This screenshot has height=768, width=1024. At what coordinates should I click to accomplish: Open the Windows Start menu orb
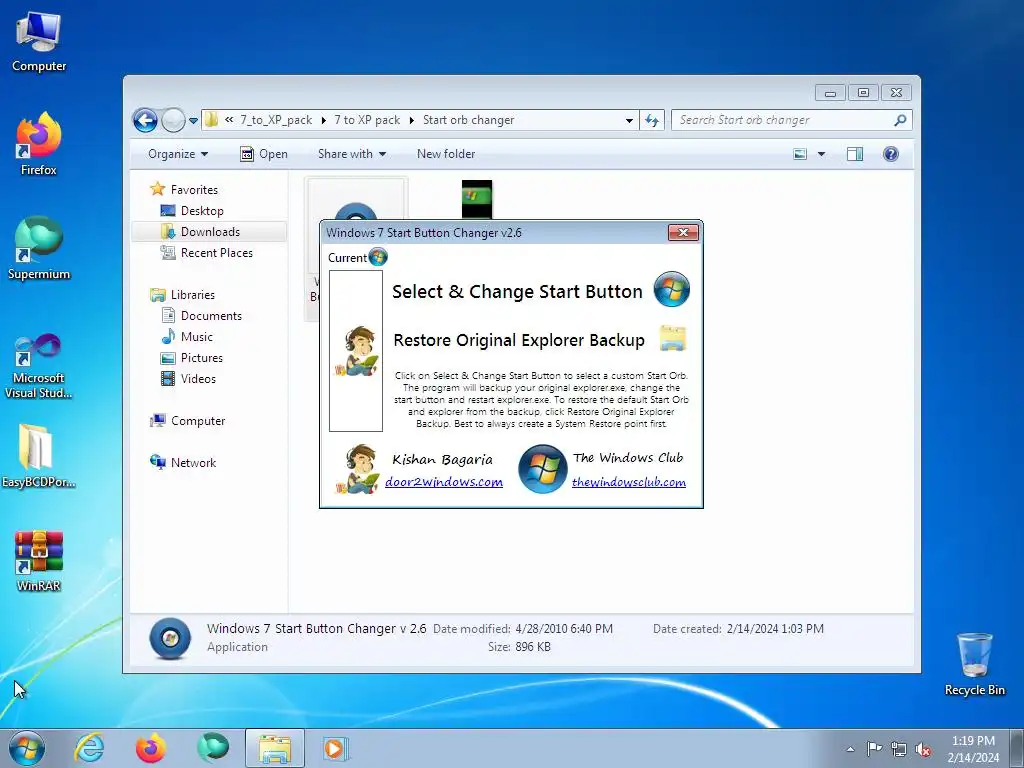coord(27,748)
